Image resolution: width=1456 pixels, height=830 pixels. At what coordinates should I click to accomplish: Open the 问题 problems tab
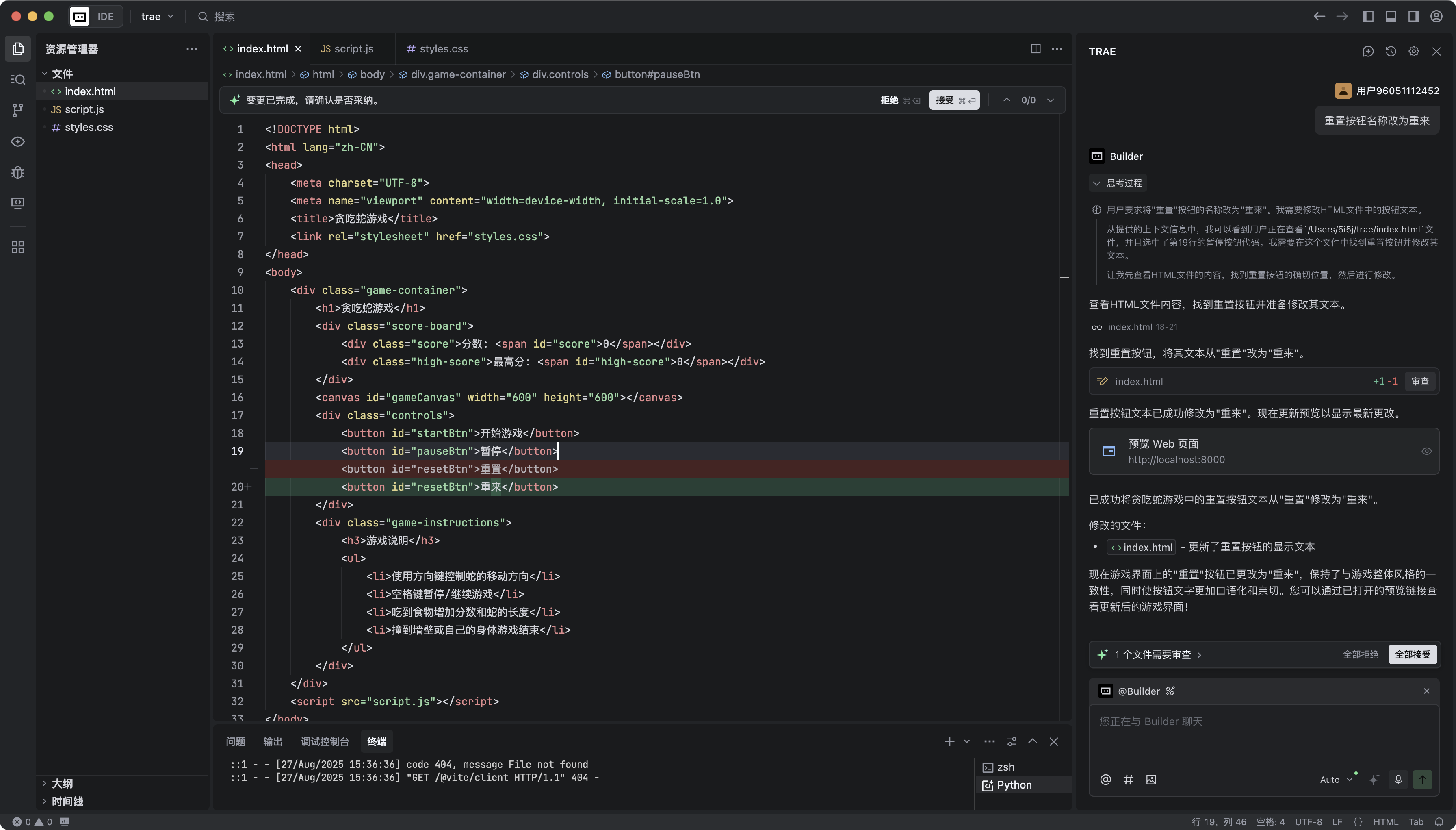(235, 741)
